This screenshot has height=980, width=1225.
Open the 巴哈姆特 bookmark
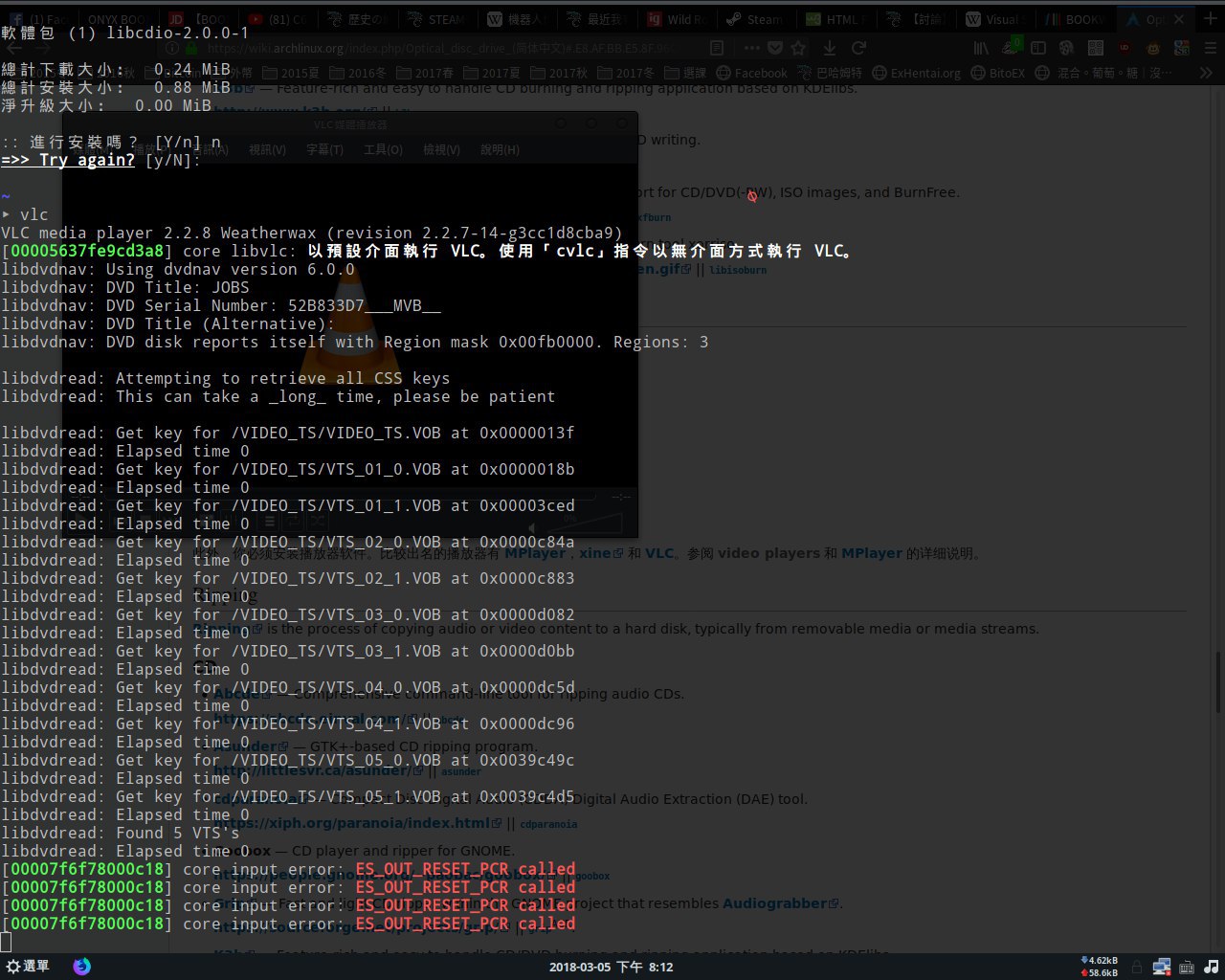click(829, 73)
